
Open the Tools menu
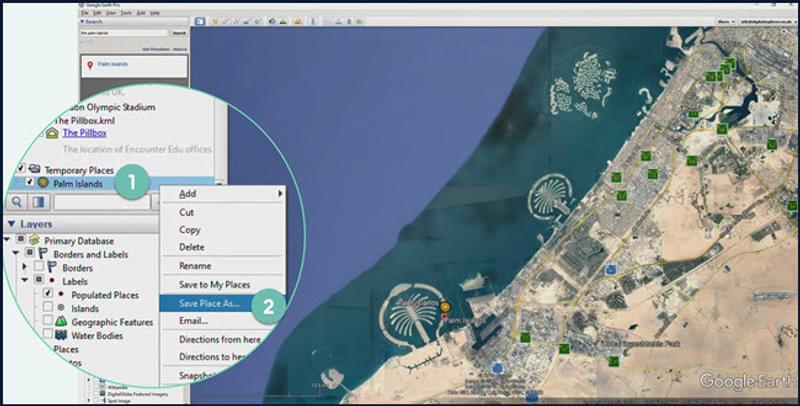point(126,12)
